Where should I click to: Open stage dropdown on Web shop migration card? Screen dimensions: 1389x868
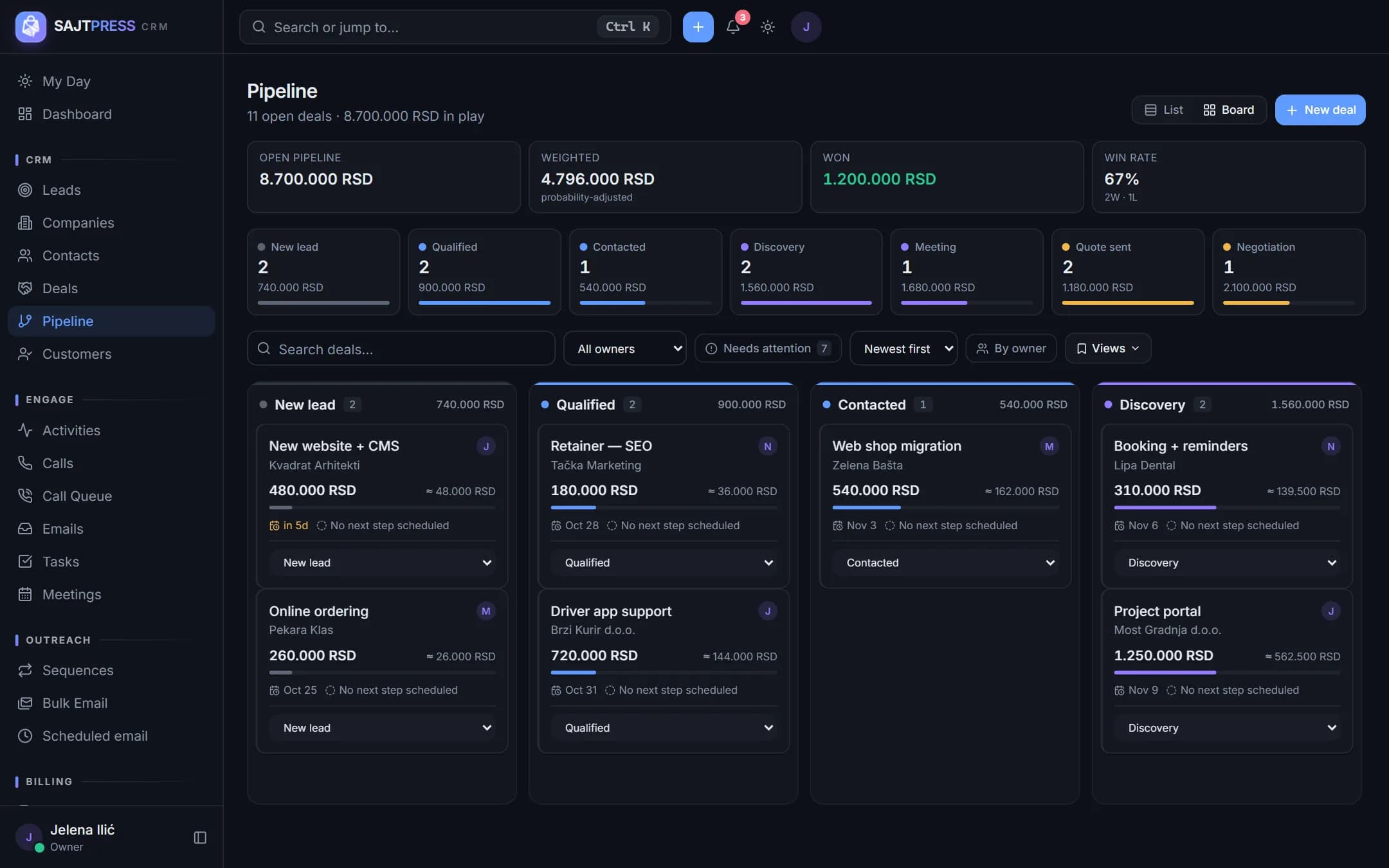(945, 563)
